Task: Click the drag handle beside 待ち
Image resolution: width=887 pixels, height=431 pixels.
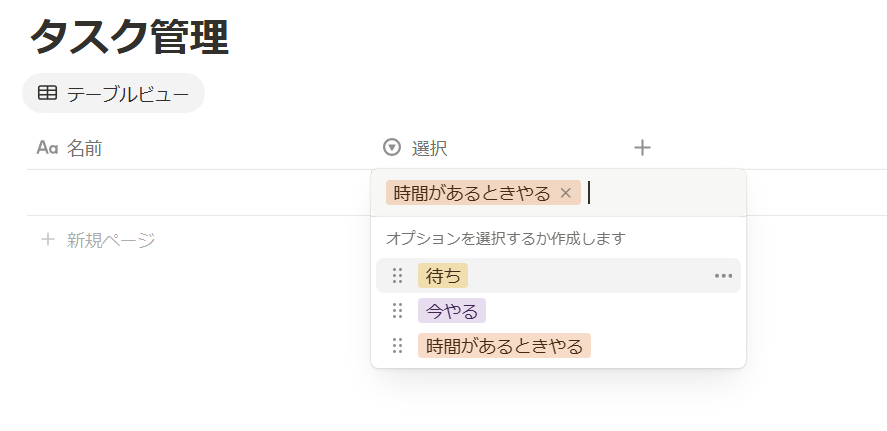Action: [397, 276]
